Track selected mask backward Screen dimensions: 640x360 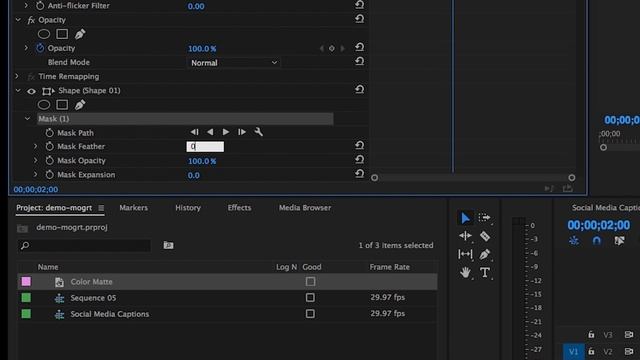210,132
